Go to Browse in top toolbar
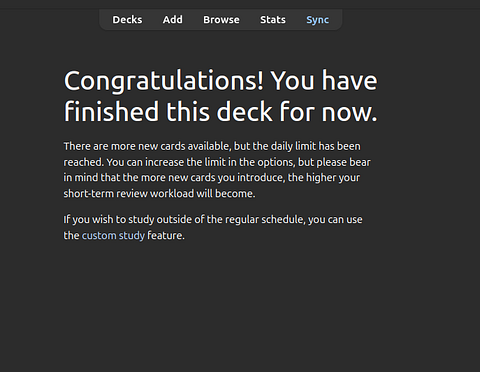This screenshot has width=480, height=372. (x=221, y=20)
